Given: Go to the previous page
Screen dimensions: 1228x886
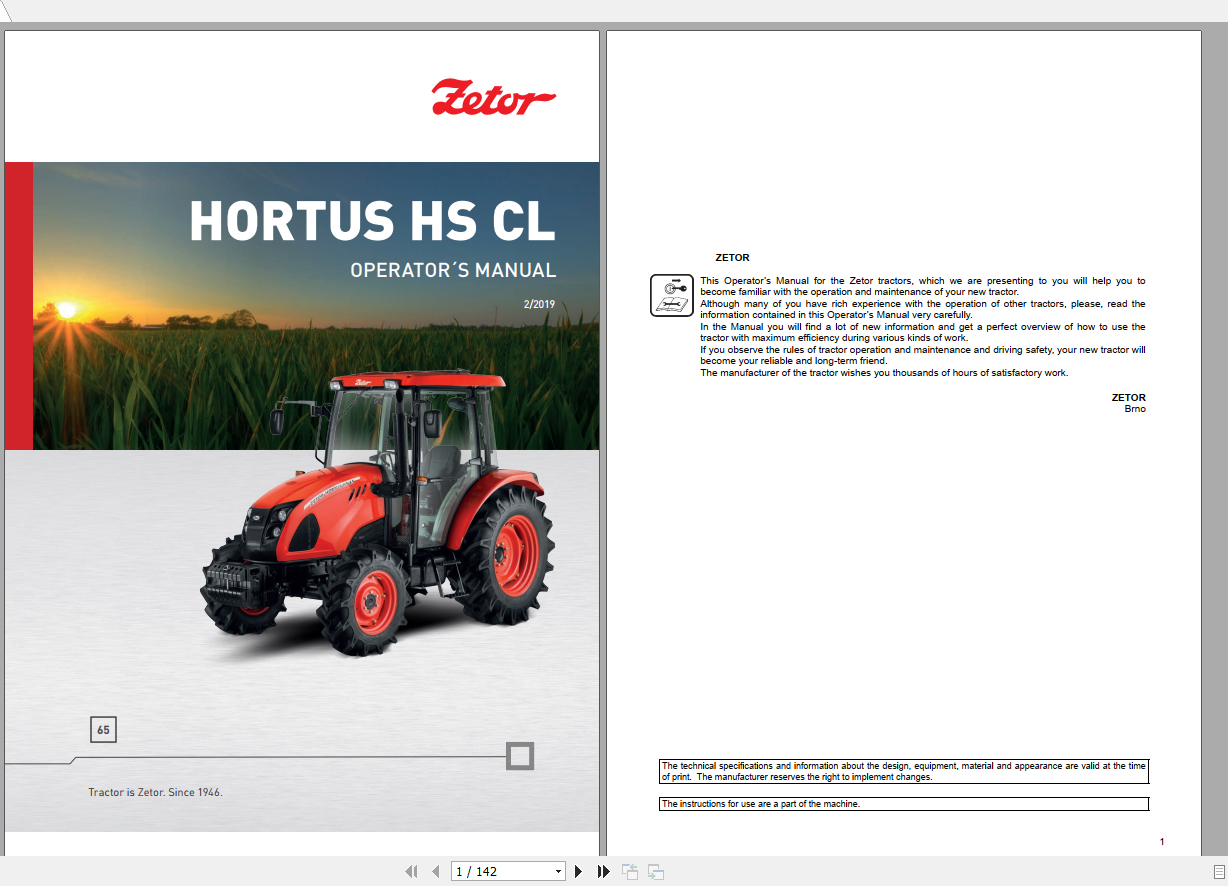Looking at the screenshot, I should click(435, 872).
